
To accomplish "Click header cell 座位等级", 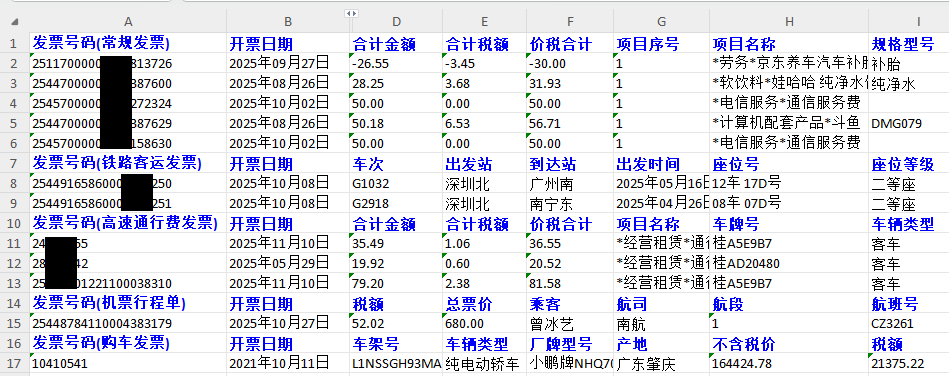I will [908, 163].
